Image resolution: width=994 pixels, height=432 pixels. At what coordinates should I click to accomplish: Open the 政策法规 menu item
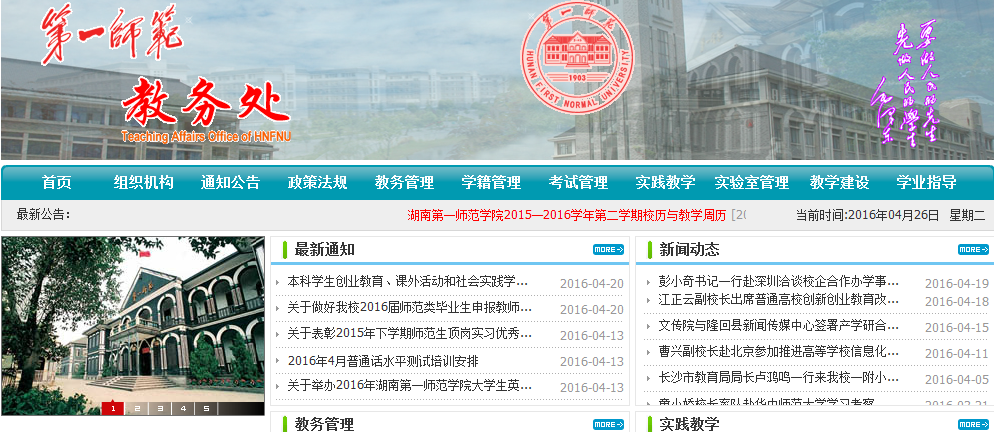coord(317,183)
